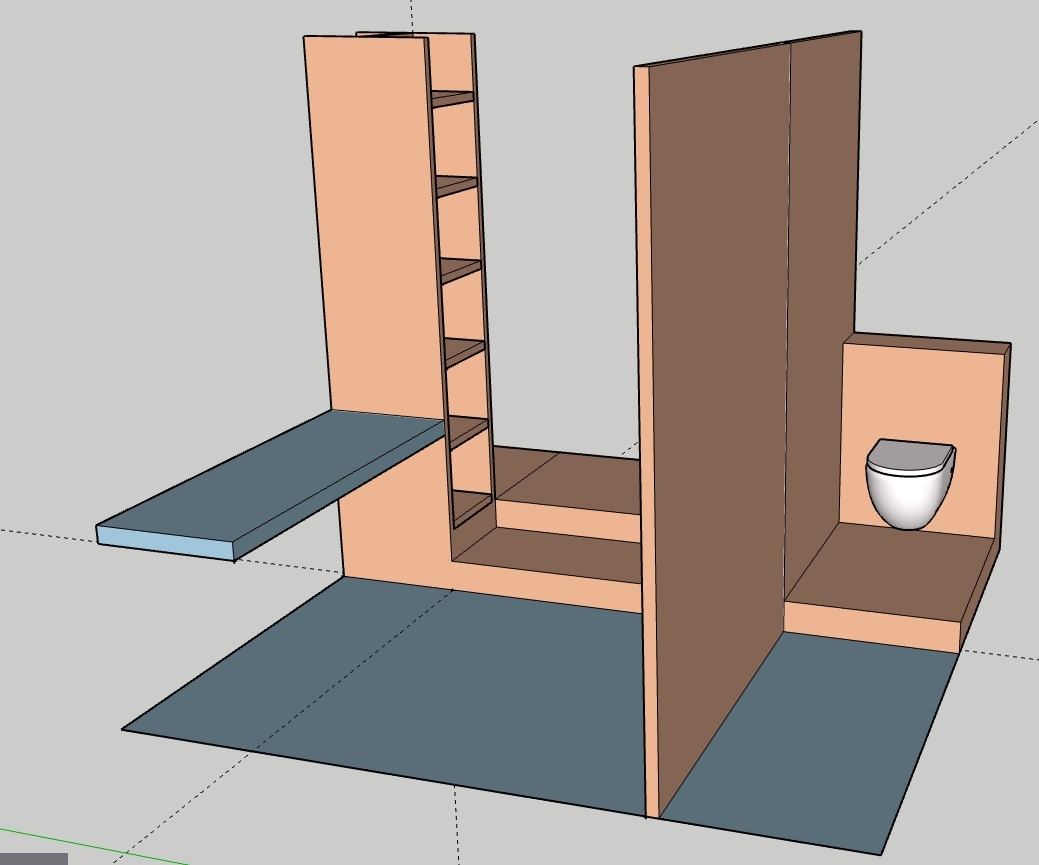Pick the lowest shelf in the tall shelving unit

(x=472, y=507)
